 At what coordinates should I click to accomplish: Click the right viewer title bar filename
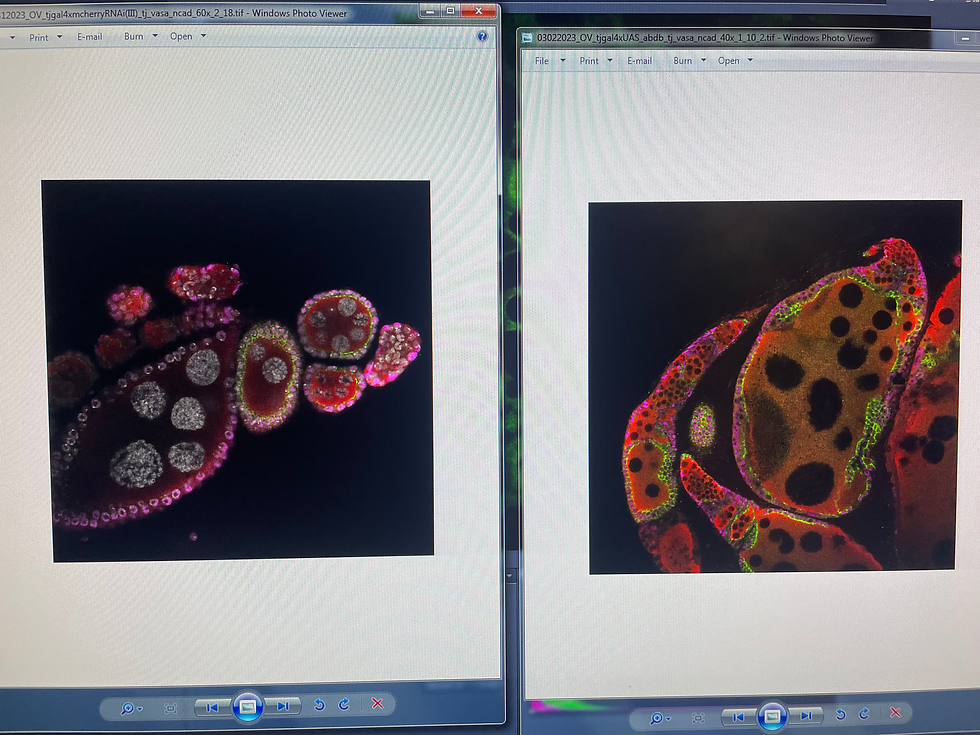point(656,38)
